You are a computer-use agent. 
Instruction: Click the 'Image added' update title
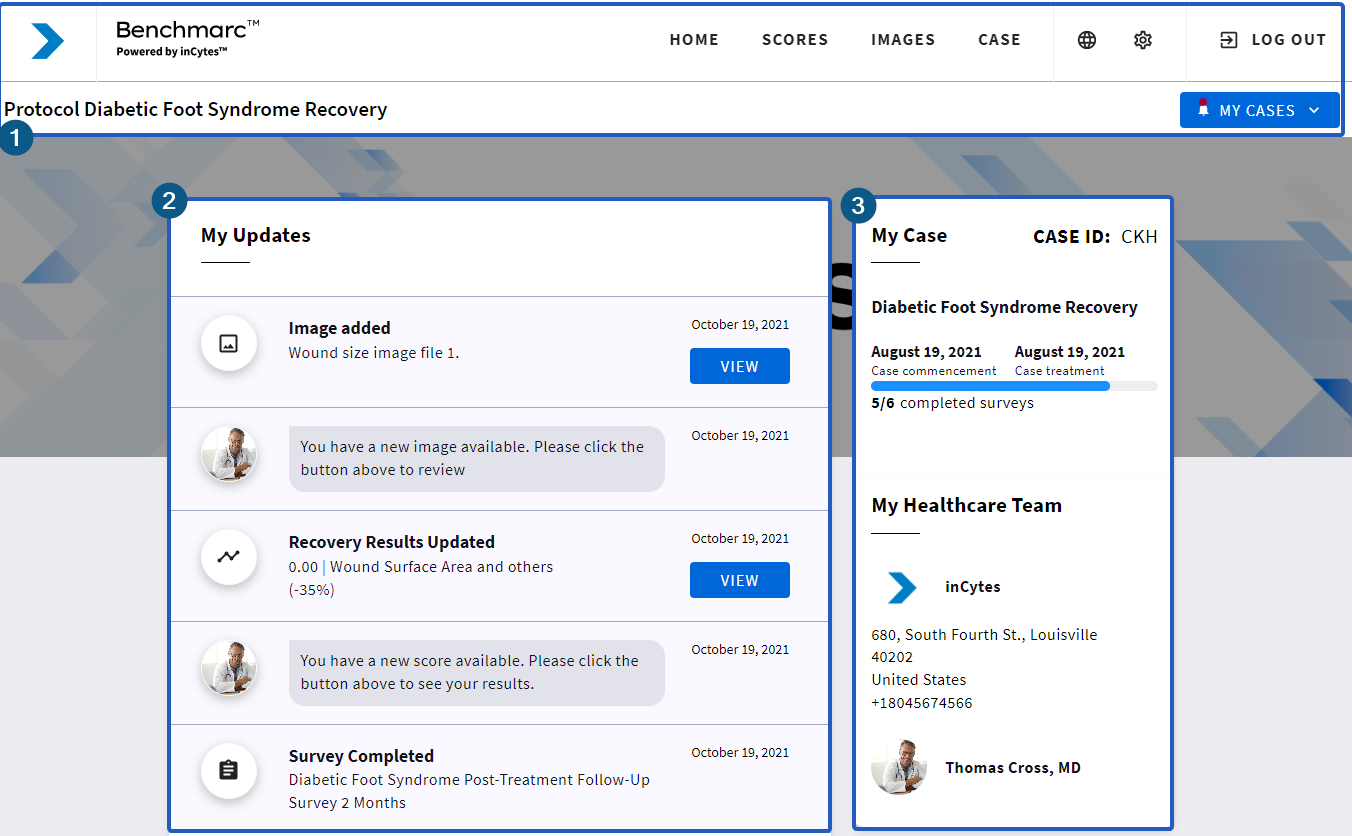pos(340,328)
